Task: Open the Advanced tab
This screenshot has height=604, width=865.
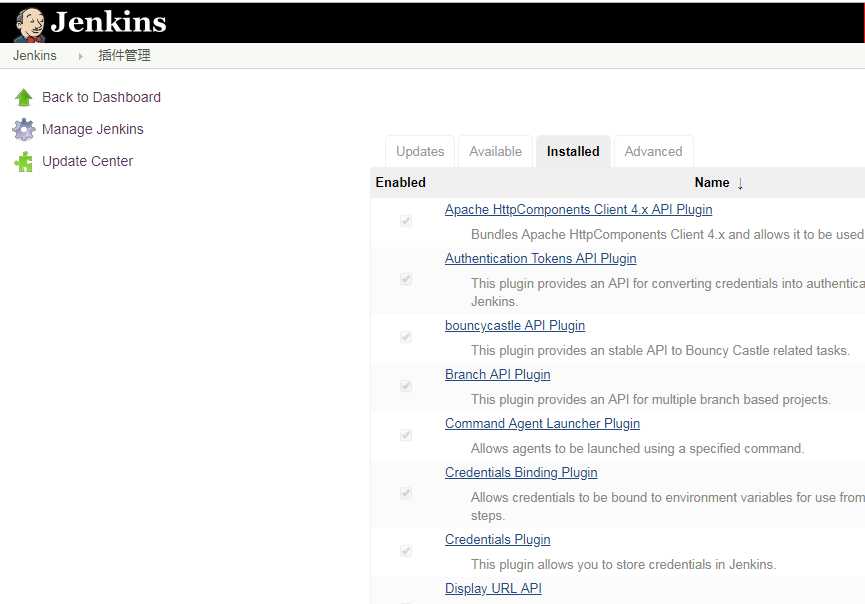Action: pyautogui.click(x=653, y=151)
